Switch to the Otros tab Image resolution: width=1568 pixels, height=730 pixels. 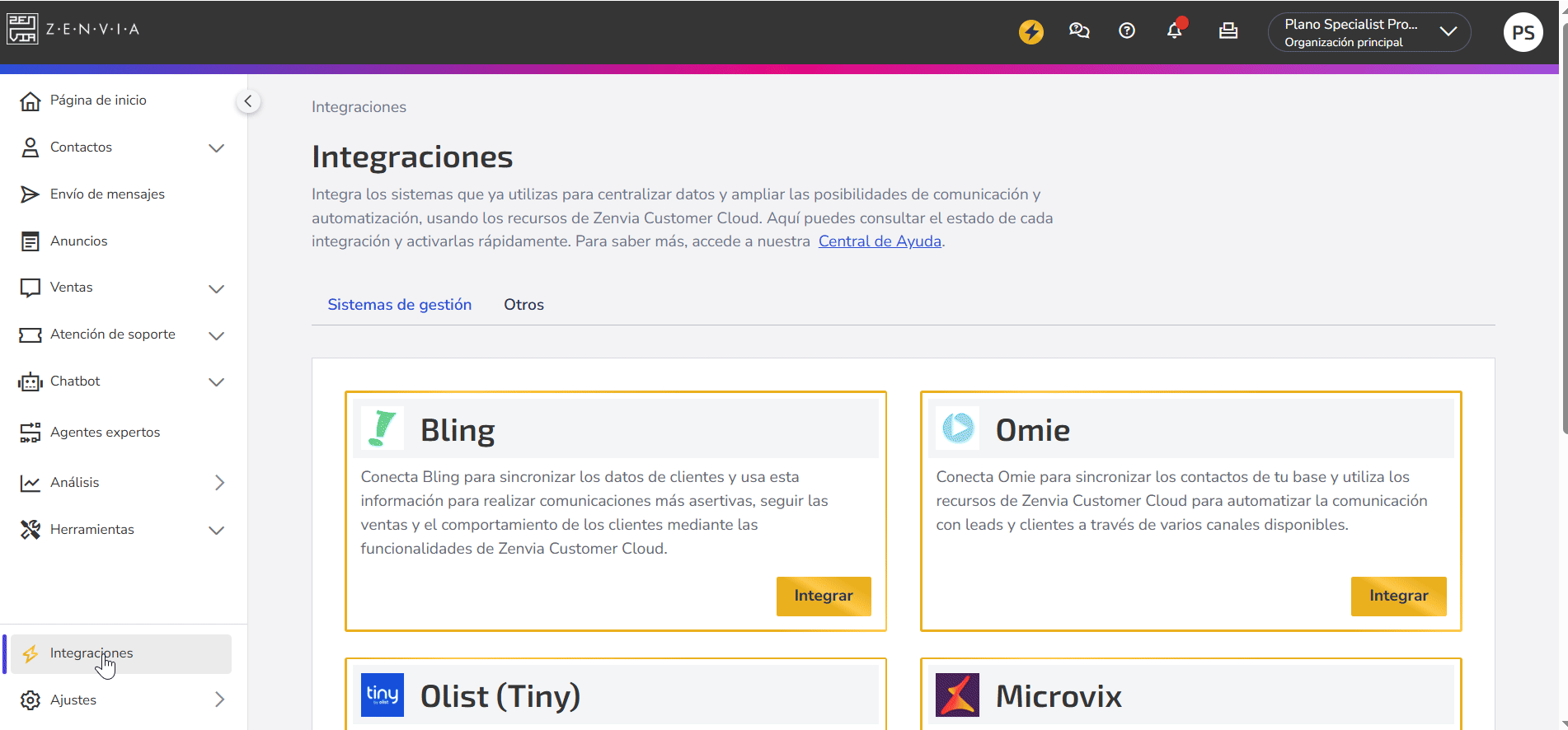[523, 305]
